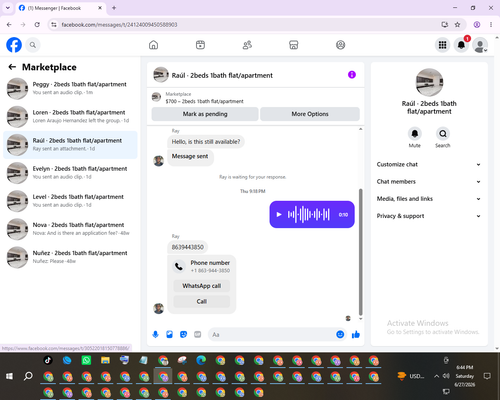Screen dimensions: 500x400
Task: Expand Customize chat section
Action: (x=429, y=164)
